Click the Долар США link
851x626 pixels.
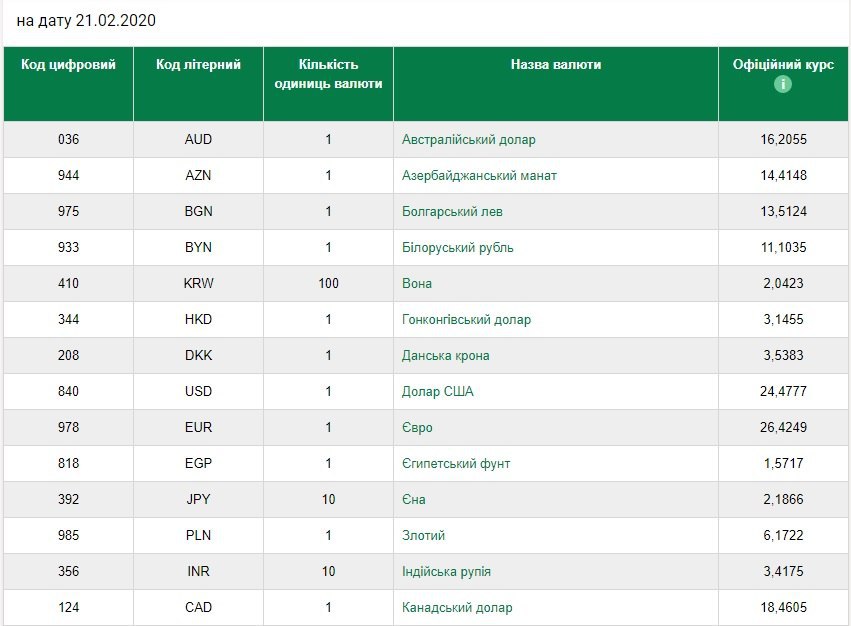[x=437, y=392]
